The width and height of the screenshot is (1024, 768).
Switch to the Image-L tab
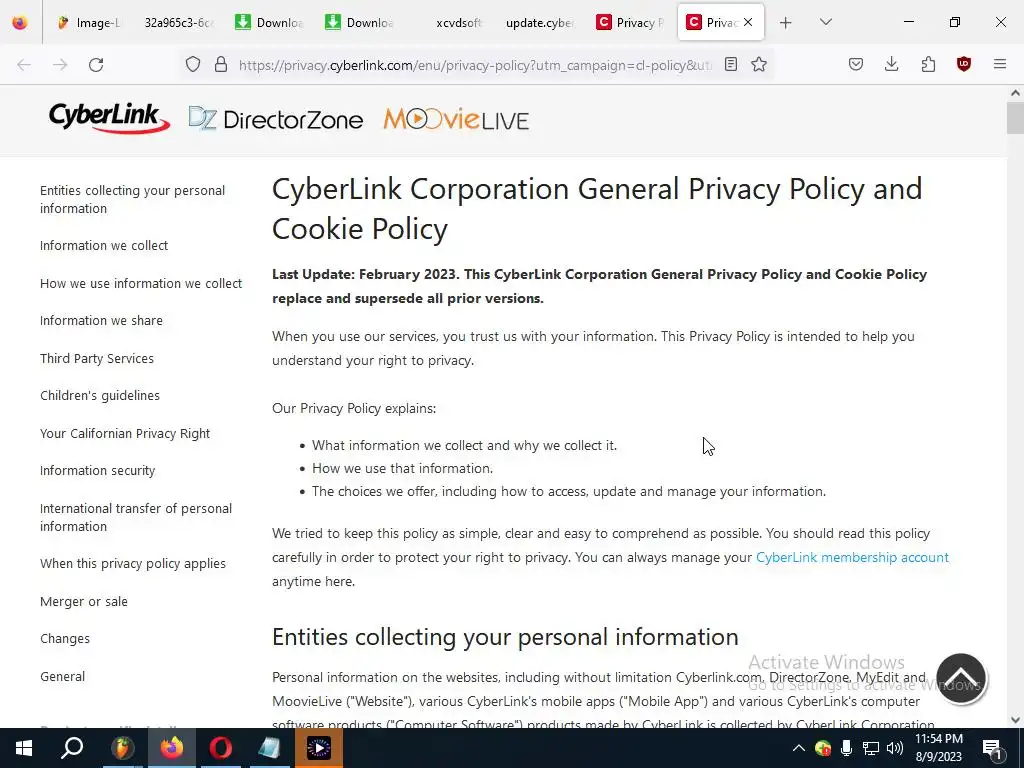(89, 23)
